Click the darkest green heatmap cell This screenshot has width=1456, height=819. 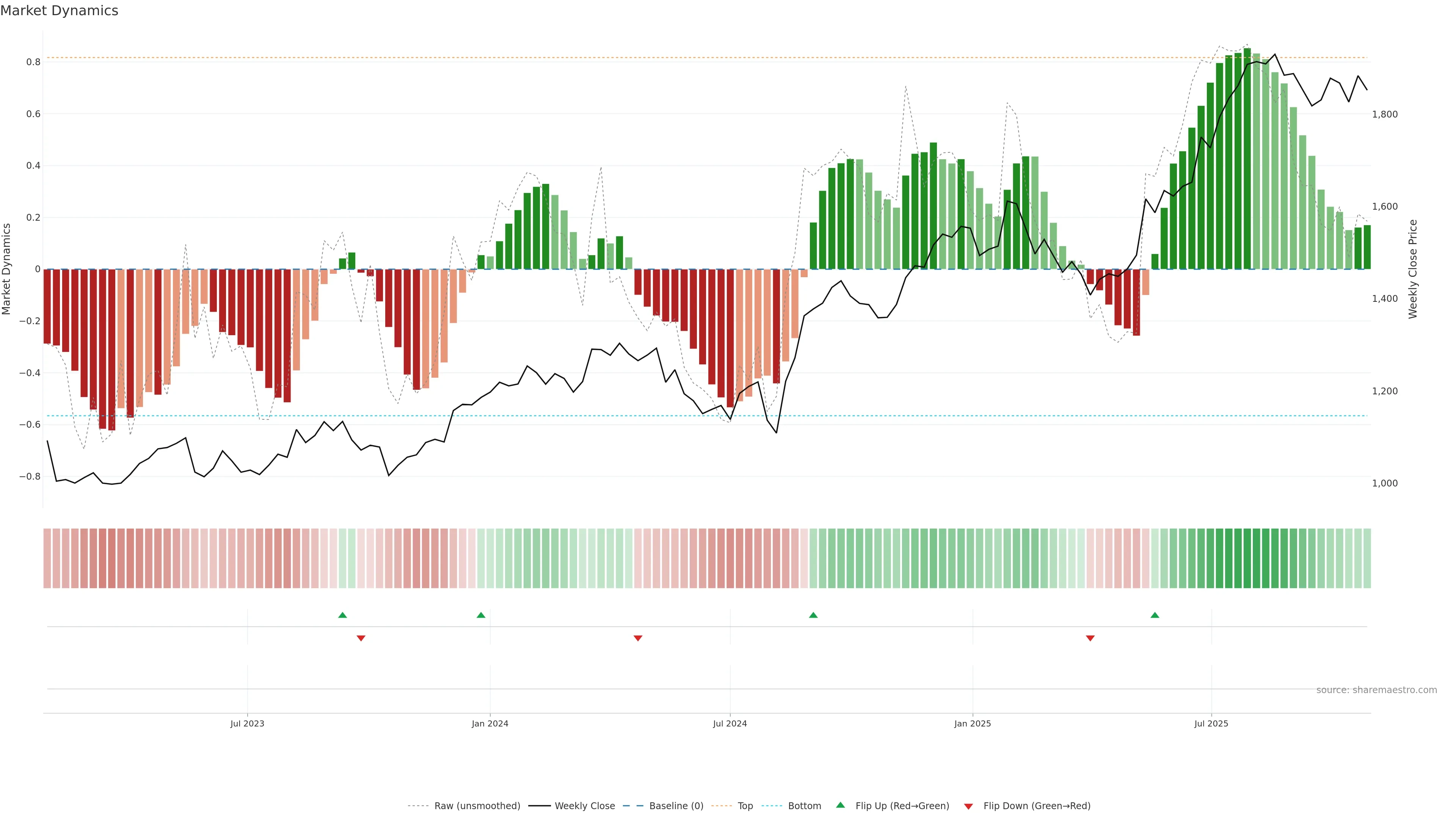coord(1247,558)
